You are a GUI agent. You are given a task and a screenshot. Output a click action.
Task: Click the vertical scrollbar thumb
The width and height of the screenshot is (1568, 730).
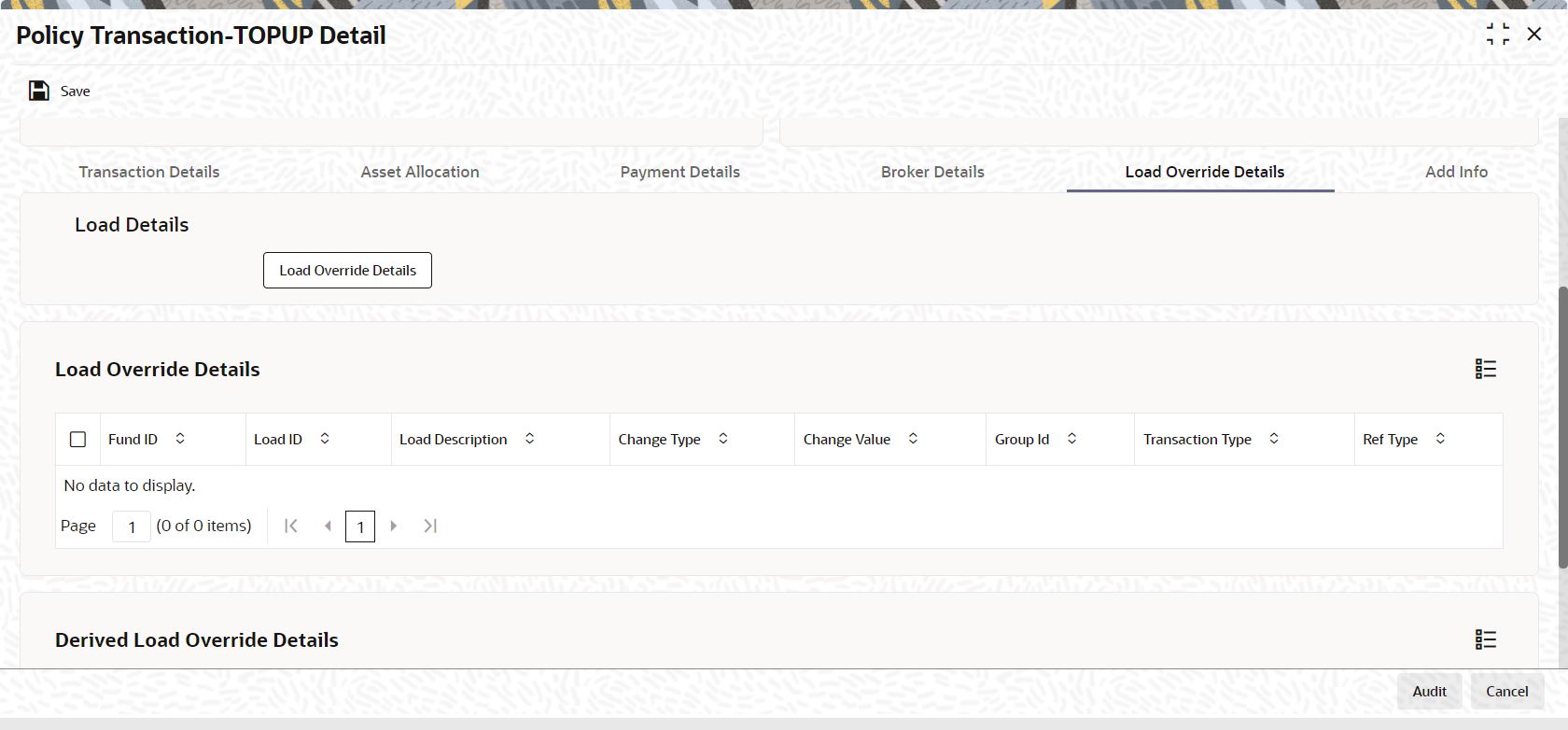coord(1562,427)
